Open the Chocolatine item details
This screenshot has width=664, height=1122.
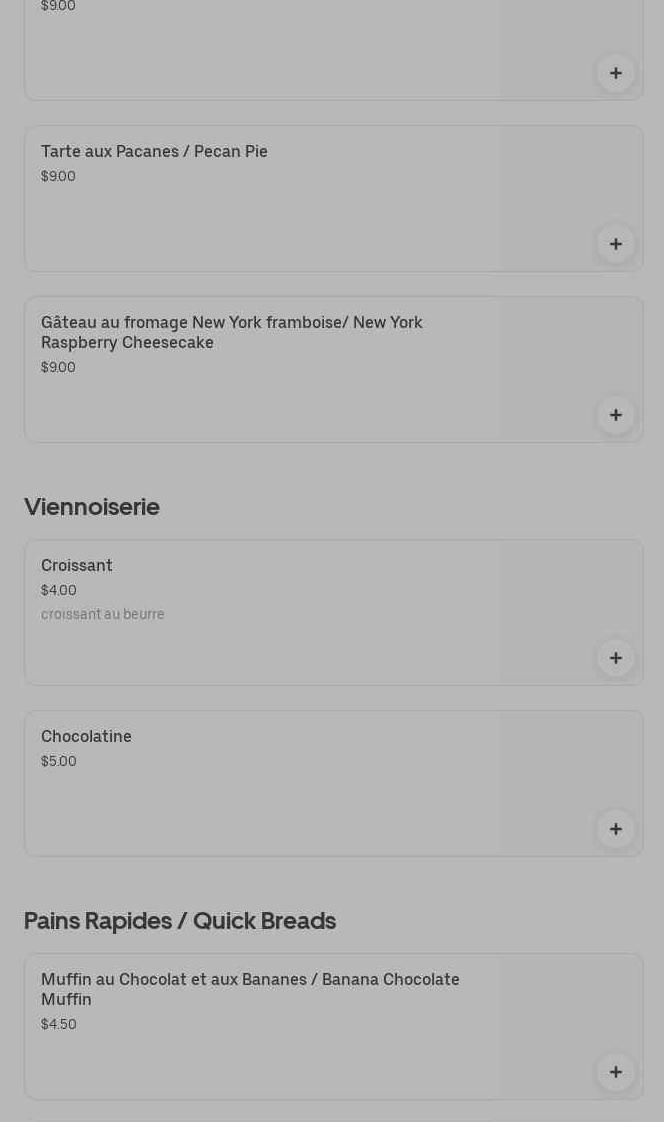[86, 737]
